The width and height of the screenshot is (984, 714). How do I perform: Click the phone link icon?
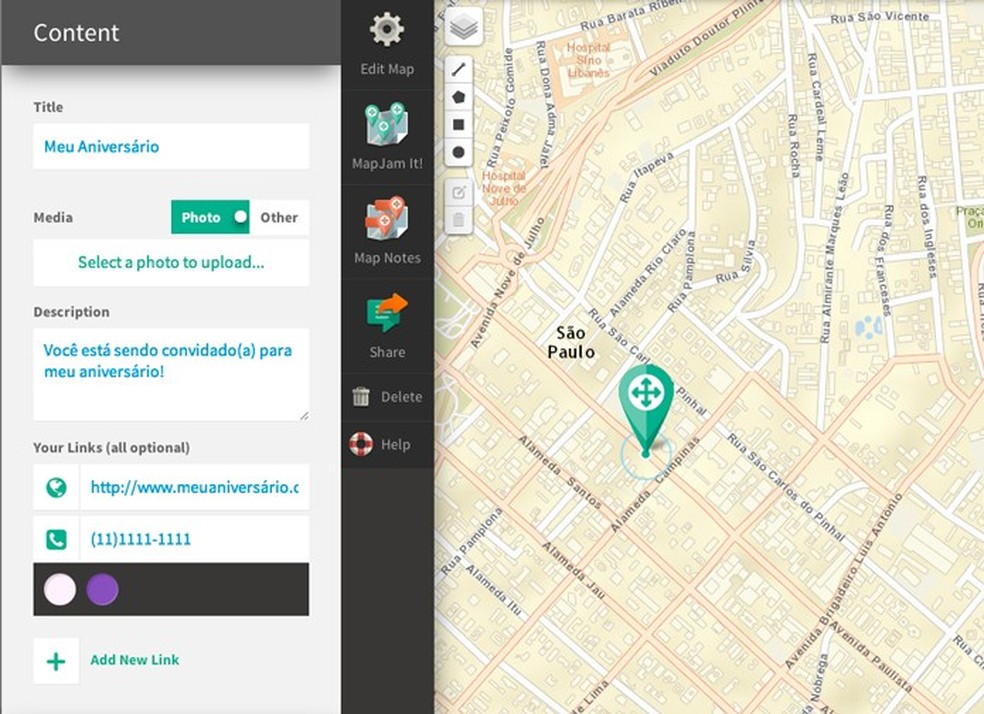[56, 540]
